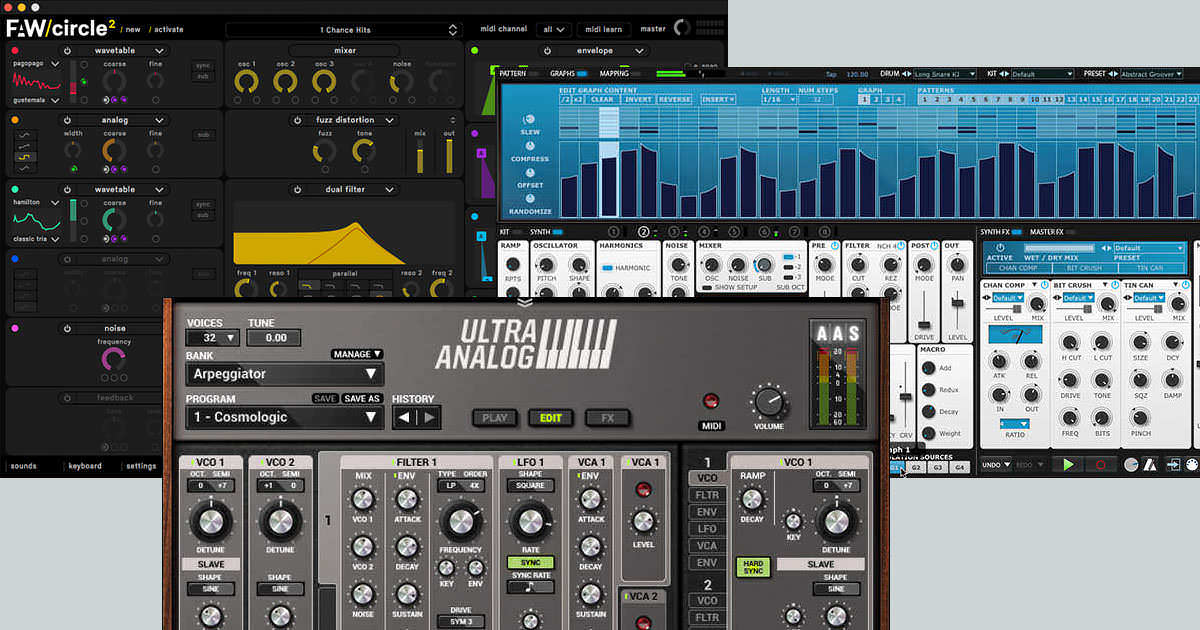Open the Program dropdown showing 1 - Cosmologic
The height and width of the screenshot is (630, 1200).
(x=284, y=418)
